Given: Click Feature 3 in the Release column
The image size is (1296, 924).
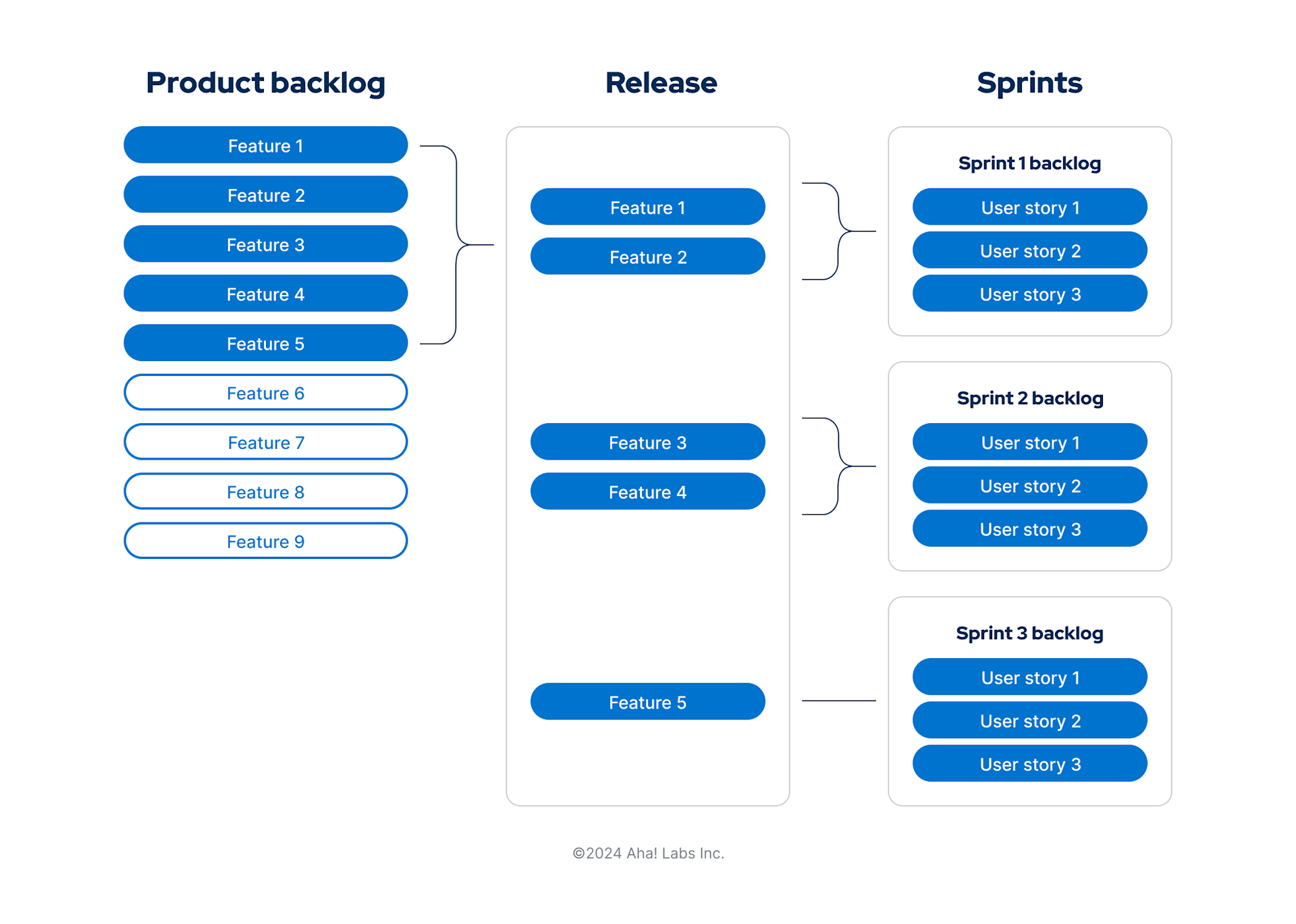Looking at the screenshot, I should point(647,442).
